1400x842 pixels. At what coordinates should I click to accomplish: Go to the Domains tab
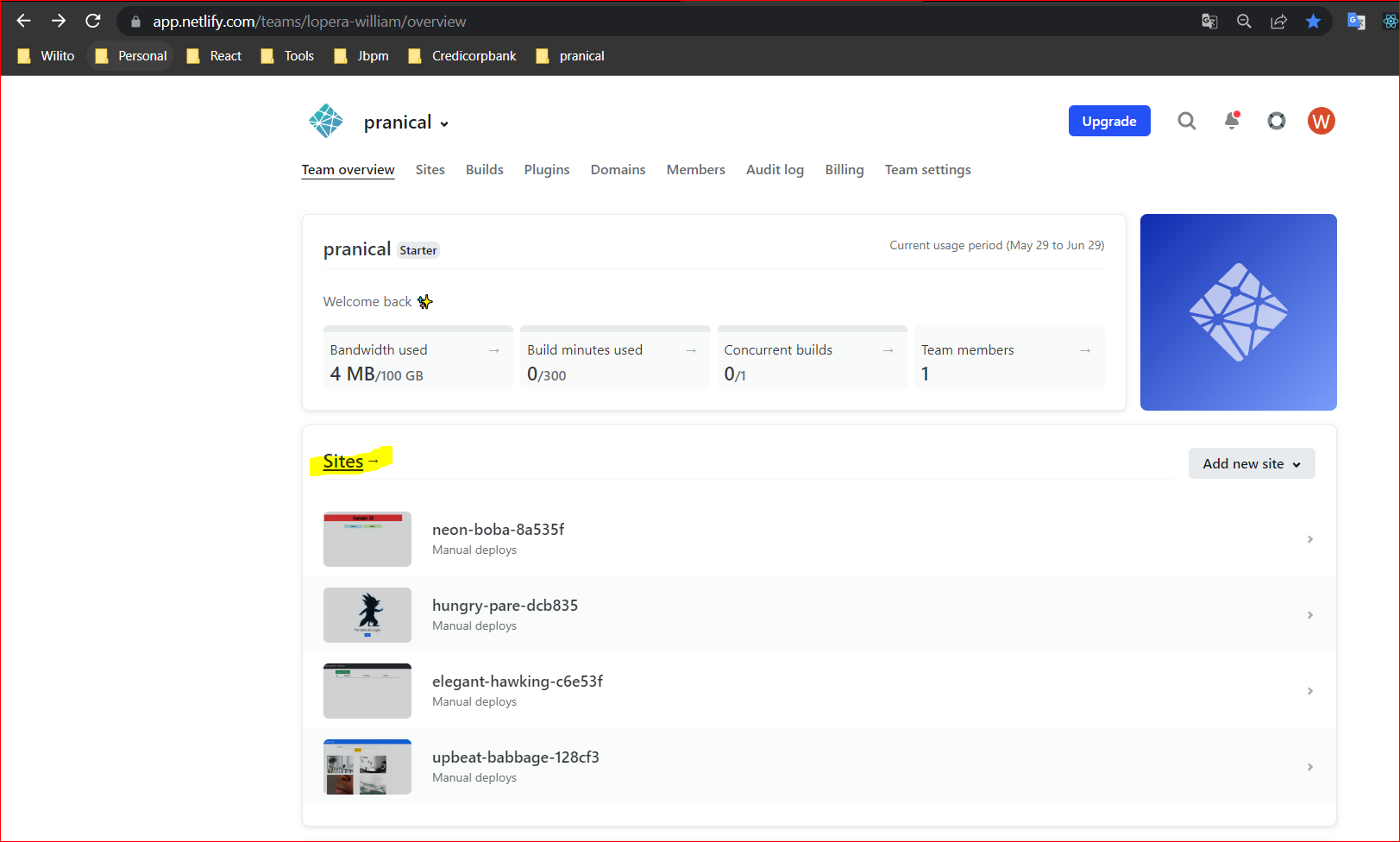(x=618, y=170)
